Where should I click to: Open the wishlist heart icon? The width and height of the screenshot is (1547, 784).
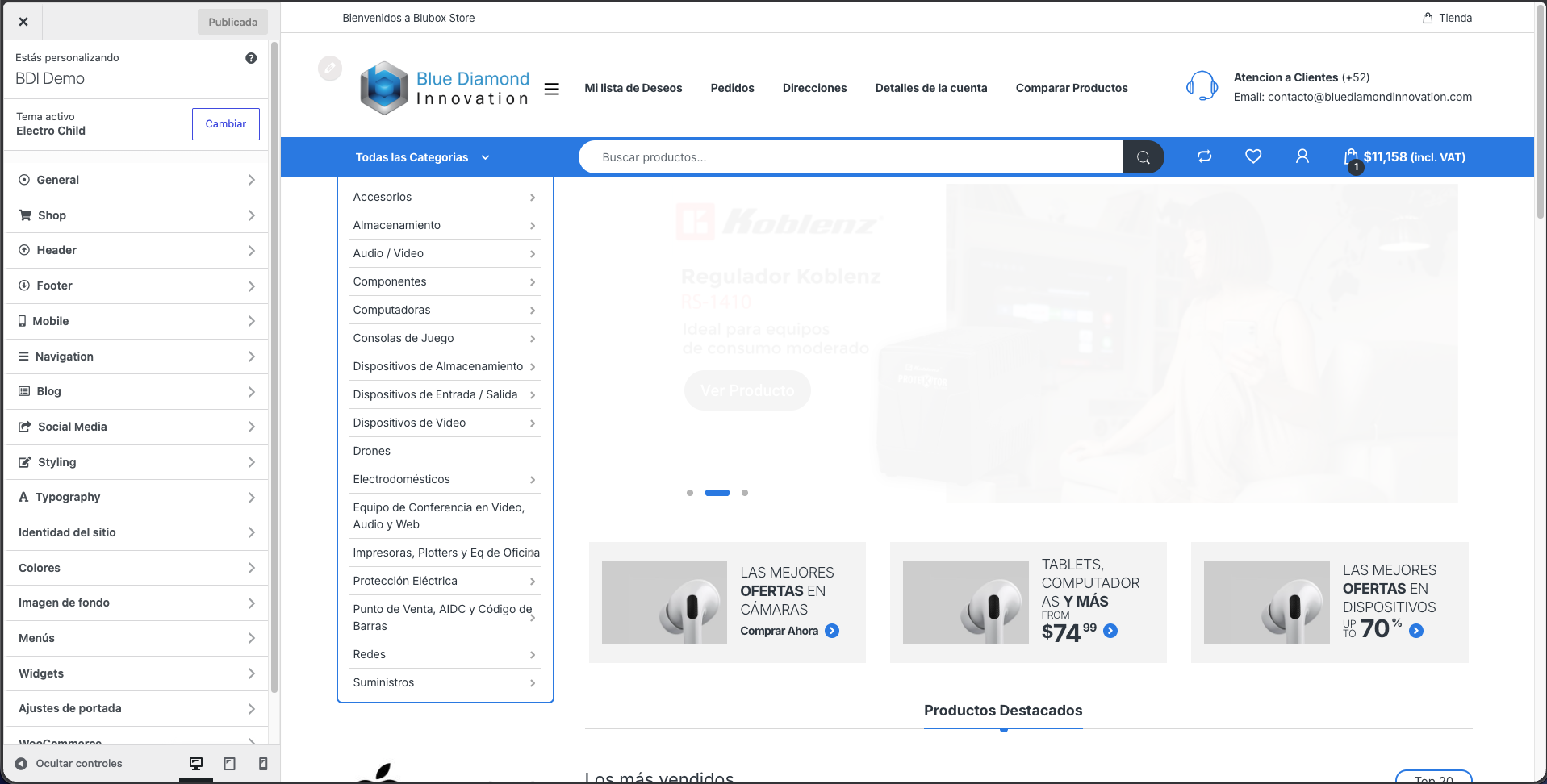1253,156
